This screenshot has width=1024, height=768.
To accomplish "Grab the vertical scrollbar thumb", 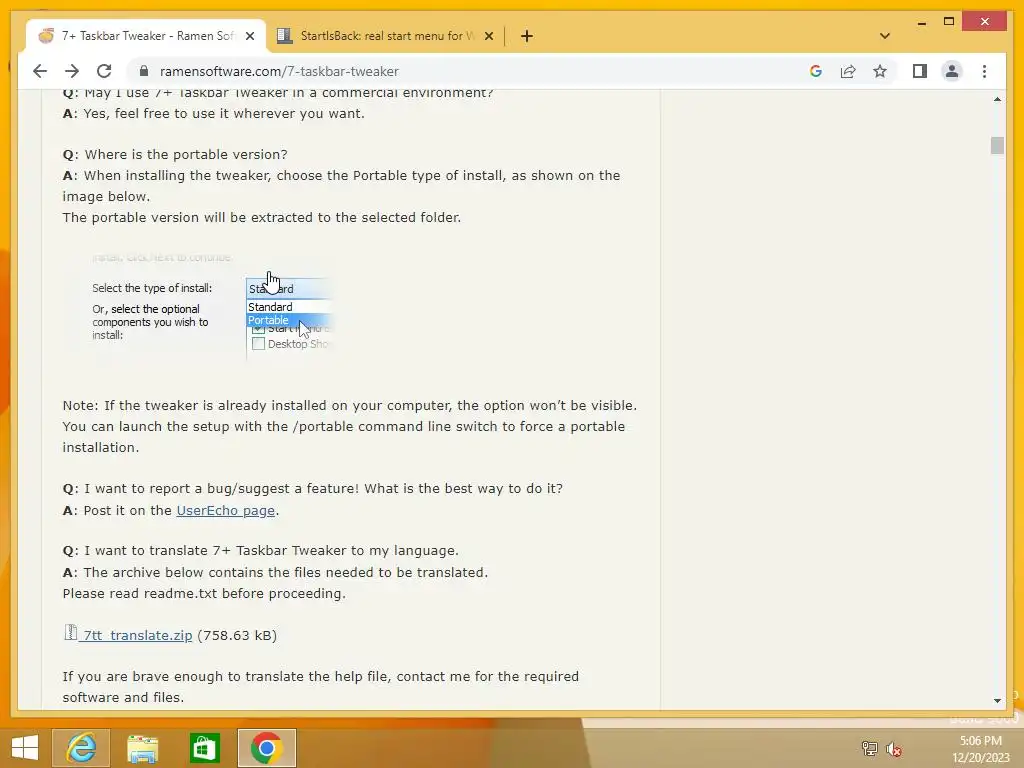I will pos(997,145).
